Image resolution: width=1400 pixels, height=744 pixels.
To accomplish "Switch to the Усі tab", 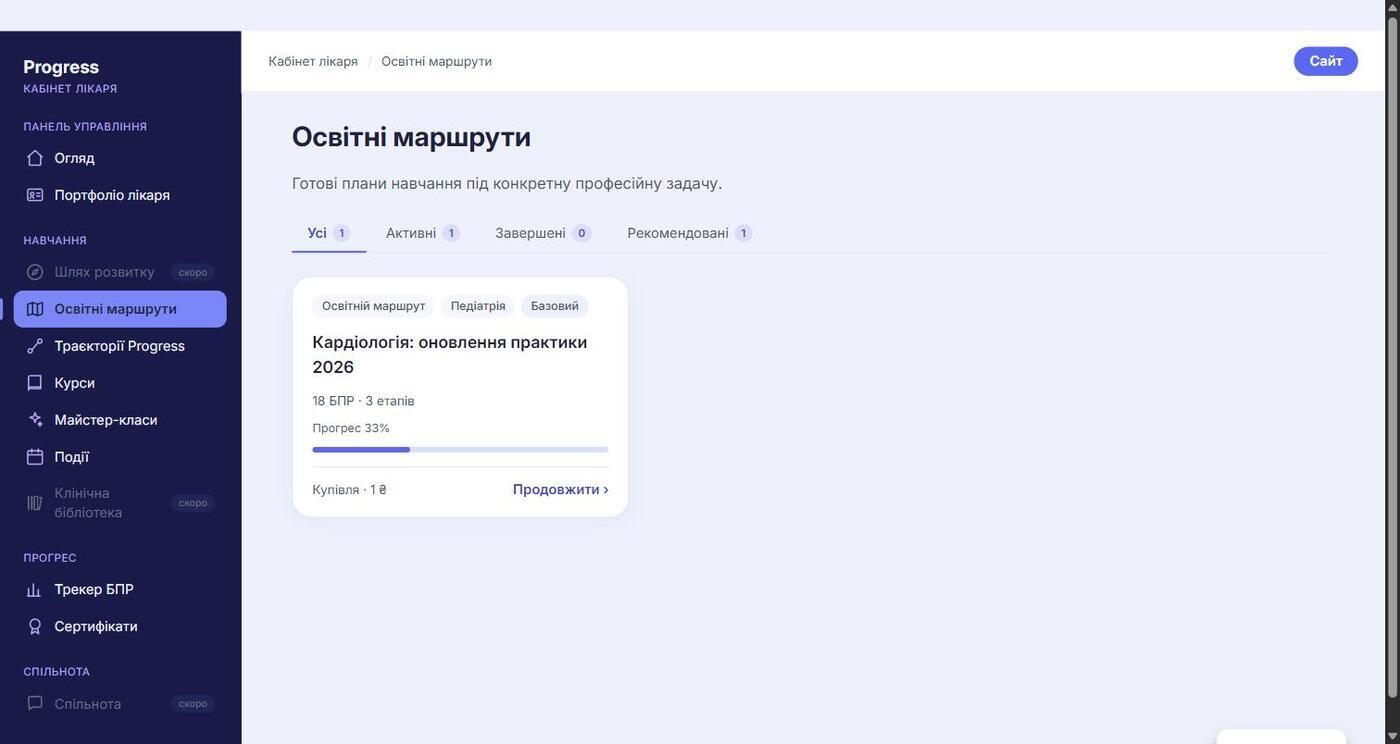I will (329, 233).
